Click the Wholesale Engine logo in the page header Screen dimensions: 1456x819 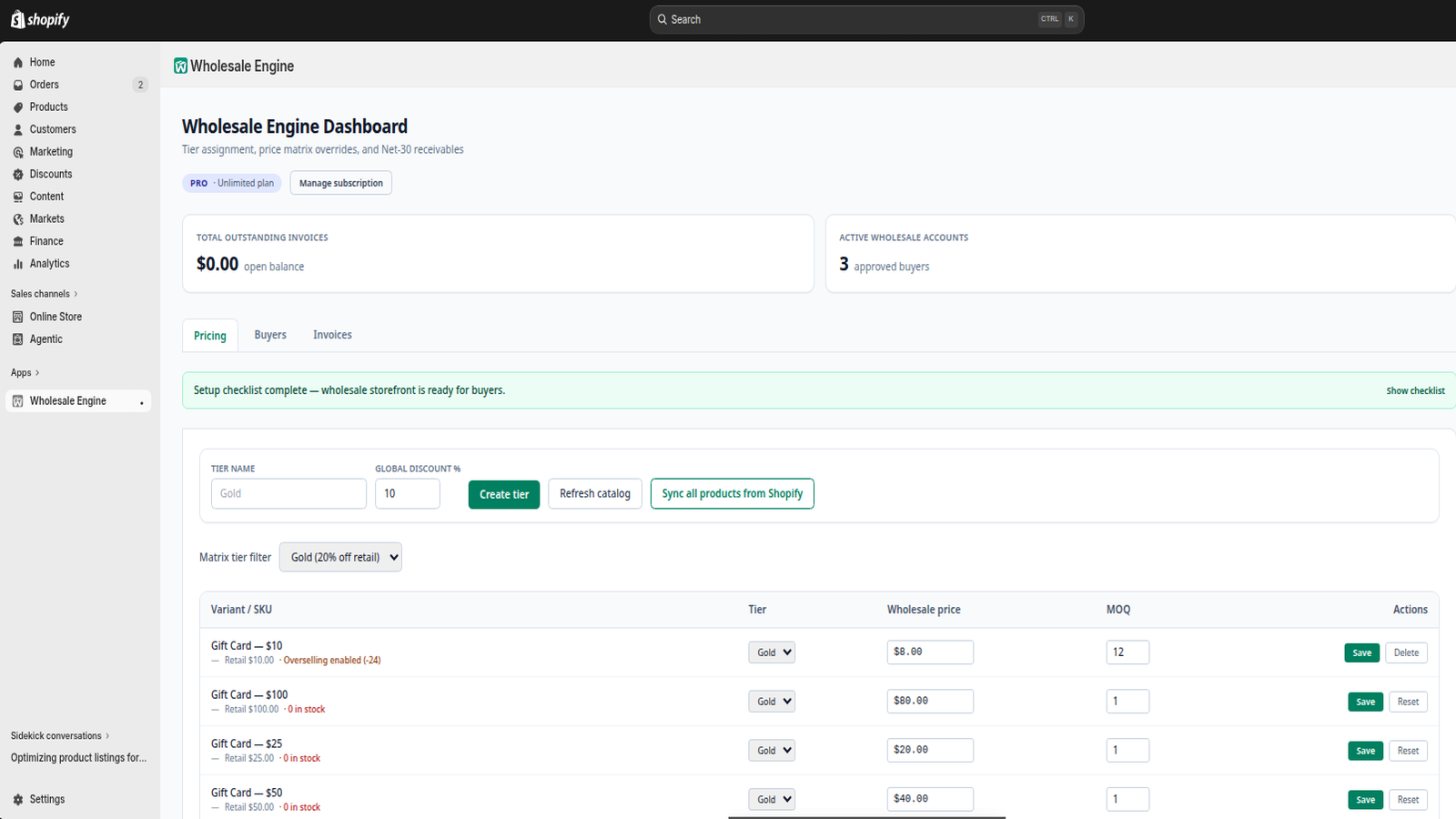point(180,66)
